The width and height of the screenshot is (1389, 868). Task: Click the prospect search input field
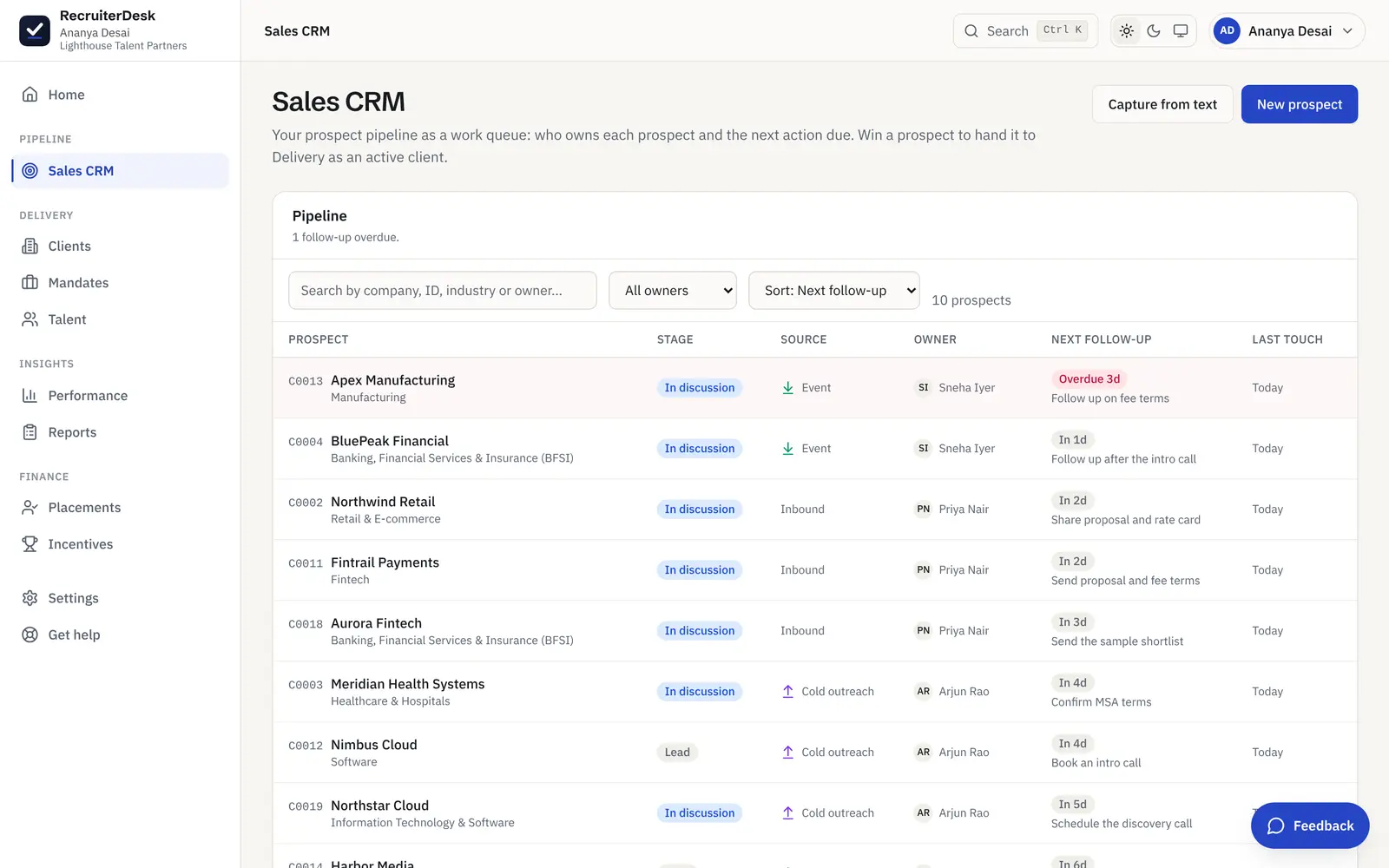click(443, 291)
